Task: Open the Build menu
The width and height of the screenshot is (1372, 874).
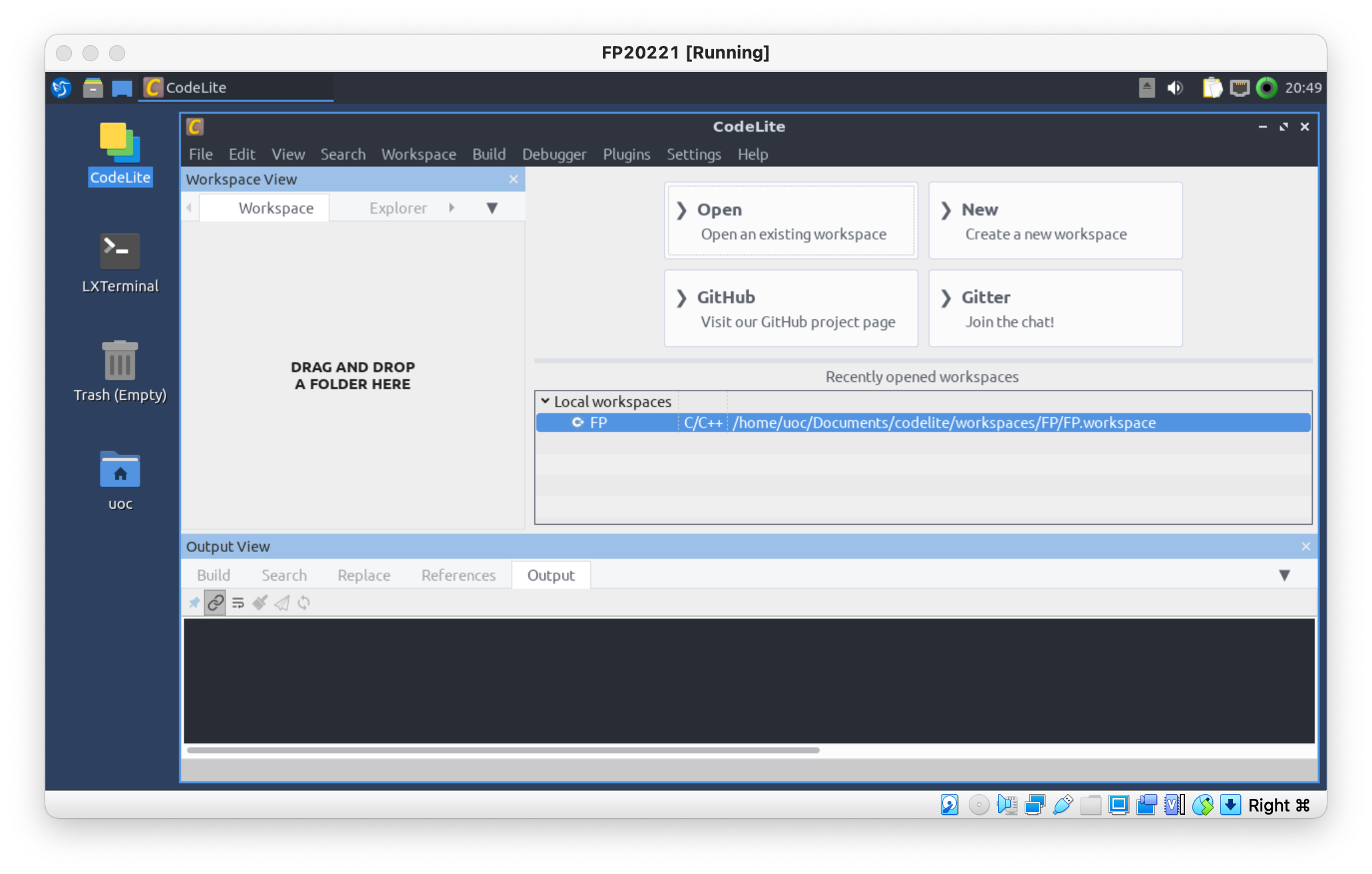Action: pyautogui.click(x=488, y=154)
